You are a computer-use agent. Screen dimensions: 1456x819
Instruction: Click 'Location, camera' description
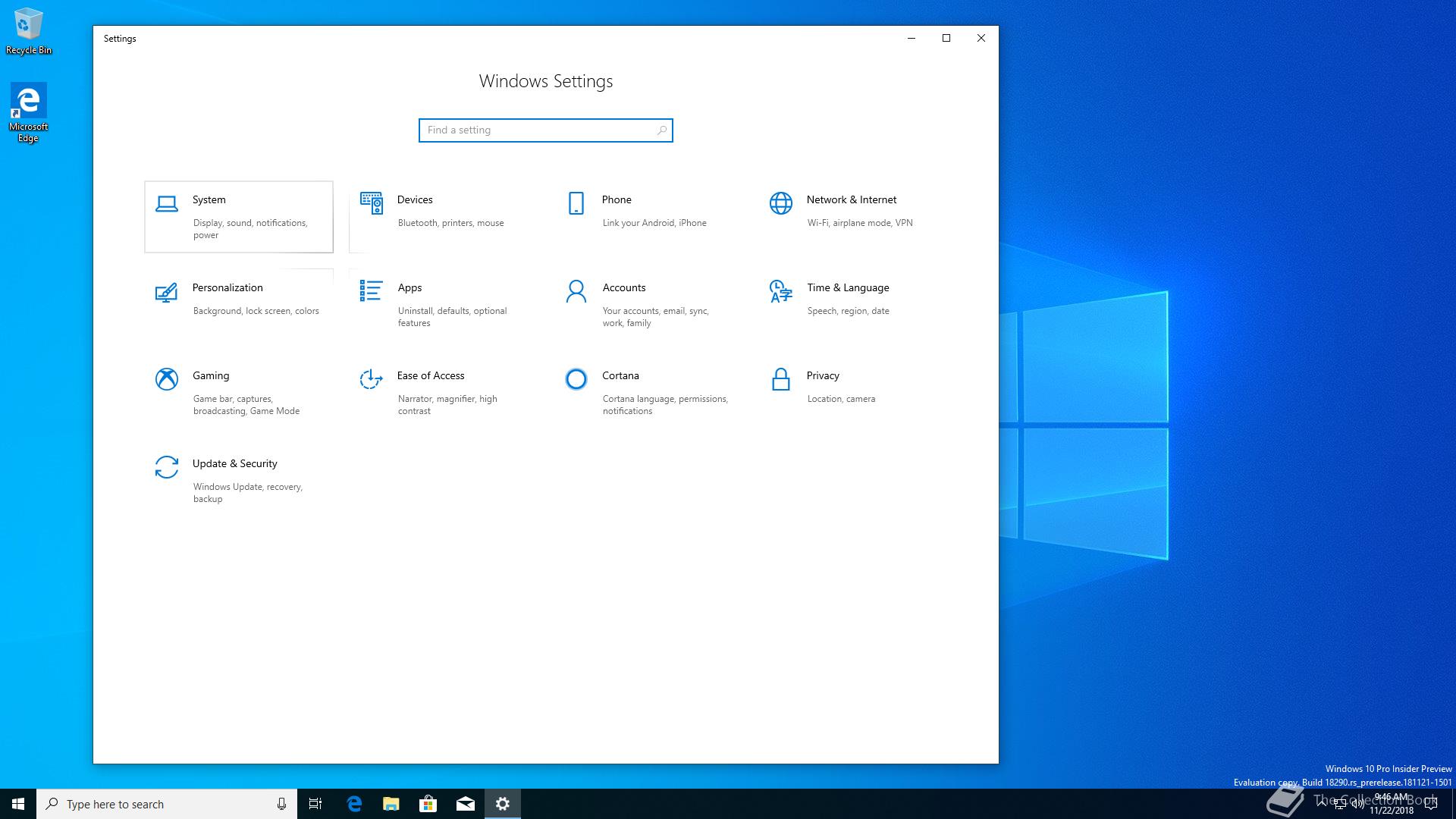click(x=841, y=399)
